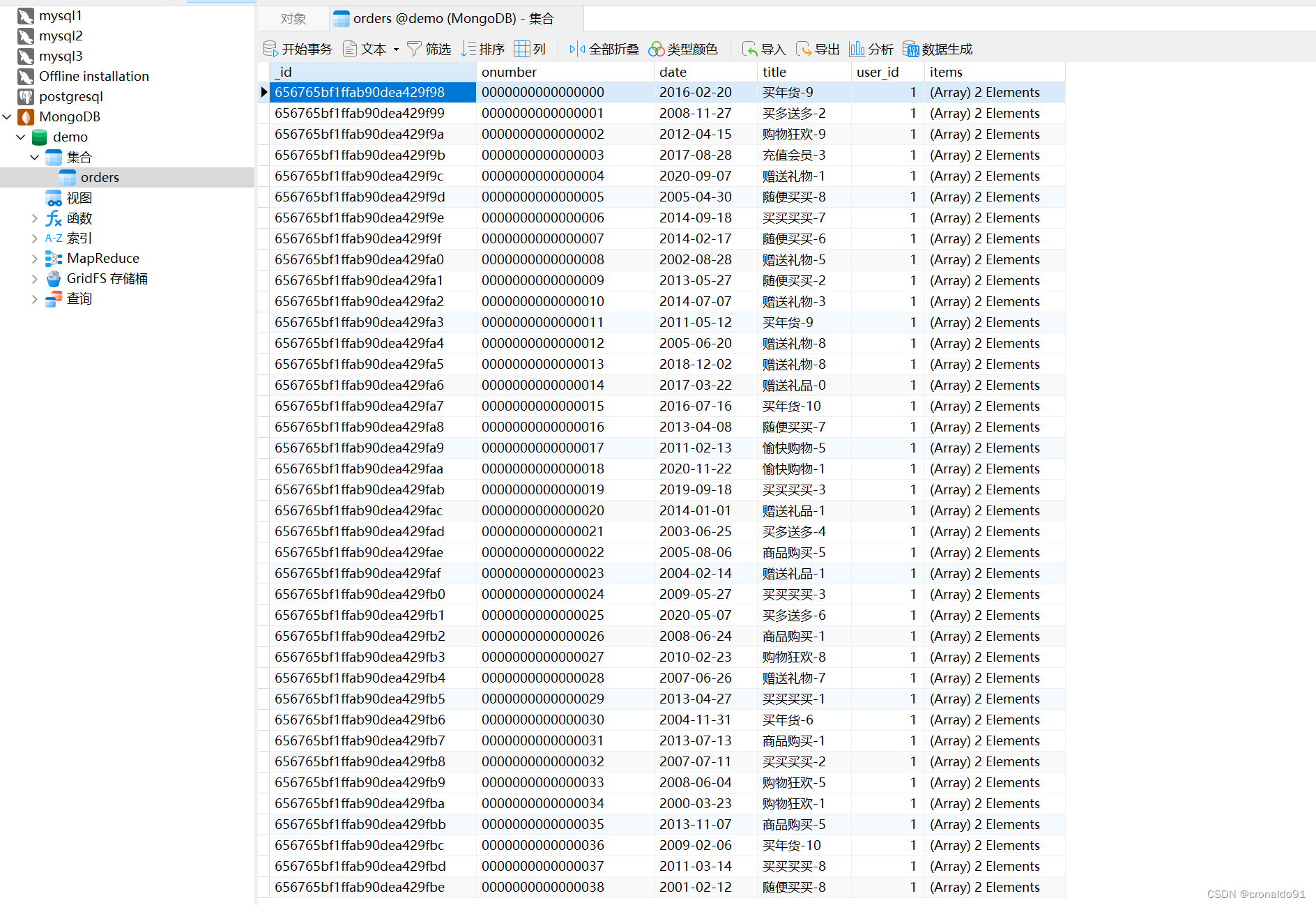Viewport: 1316px width, 905px height.
Task: Click the 集合 collections folder icon
Action: (54, 157)
